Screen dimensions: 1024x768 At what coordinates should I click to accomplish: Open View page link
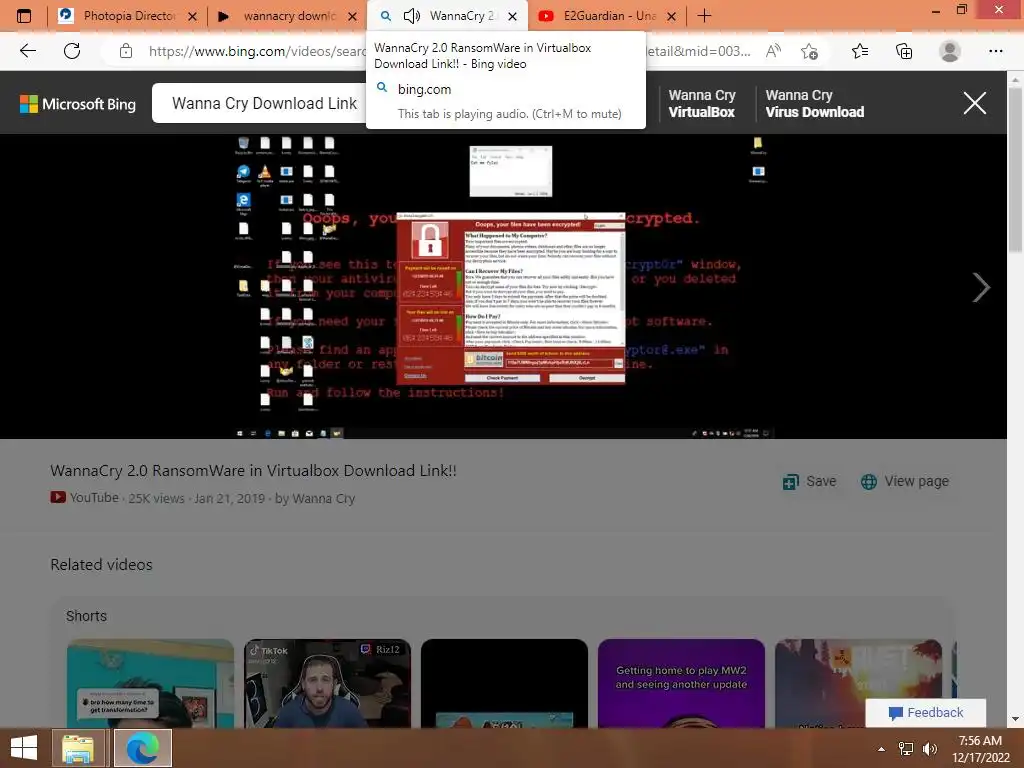904,481
